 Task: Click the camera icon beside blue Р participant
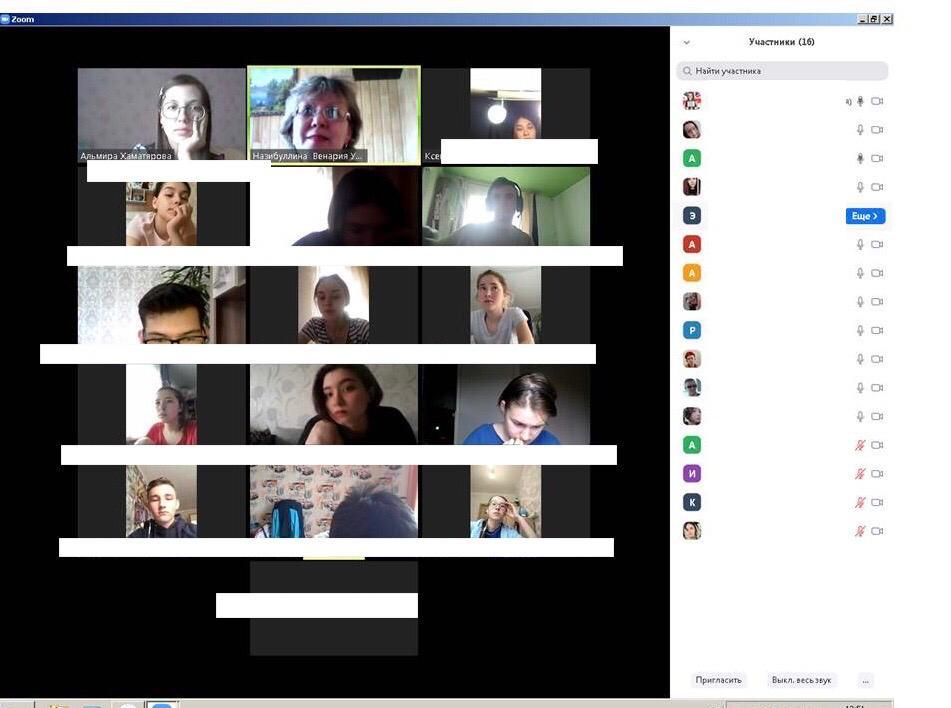click(877, 331)
